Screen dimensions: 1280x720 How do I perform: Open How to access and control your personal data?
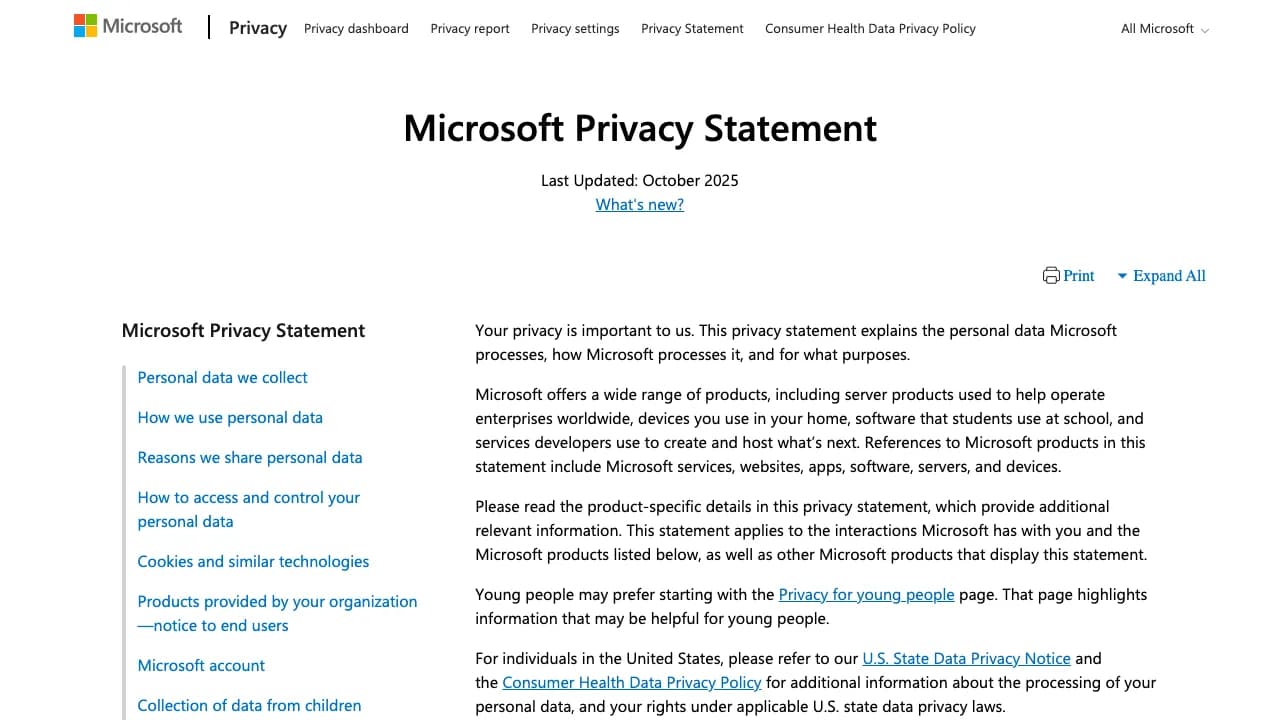pyautogui.click(x=248, y=510)
